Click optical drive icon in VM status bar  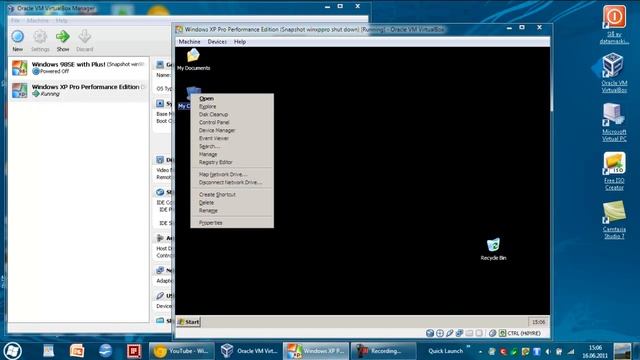pos(440,333)
